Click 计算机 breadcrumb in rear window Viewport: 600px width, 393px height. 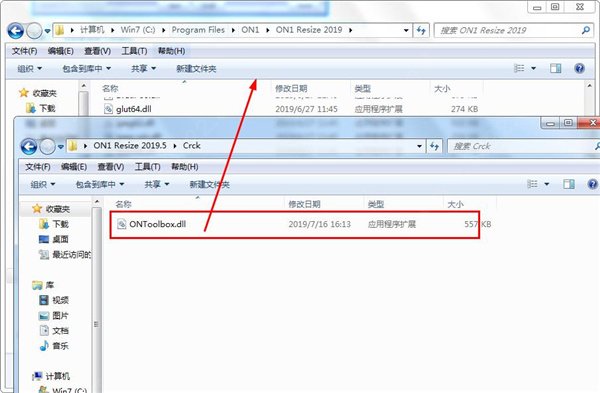pyautogui.click(x=92, y=30)
